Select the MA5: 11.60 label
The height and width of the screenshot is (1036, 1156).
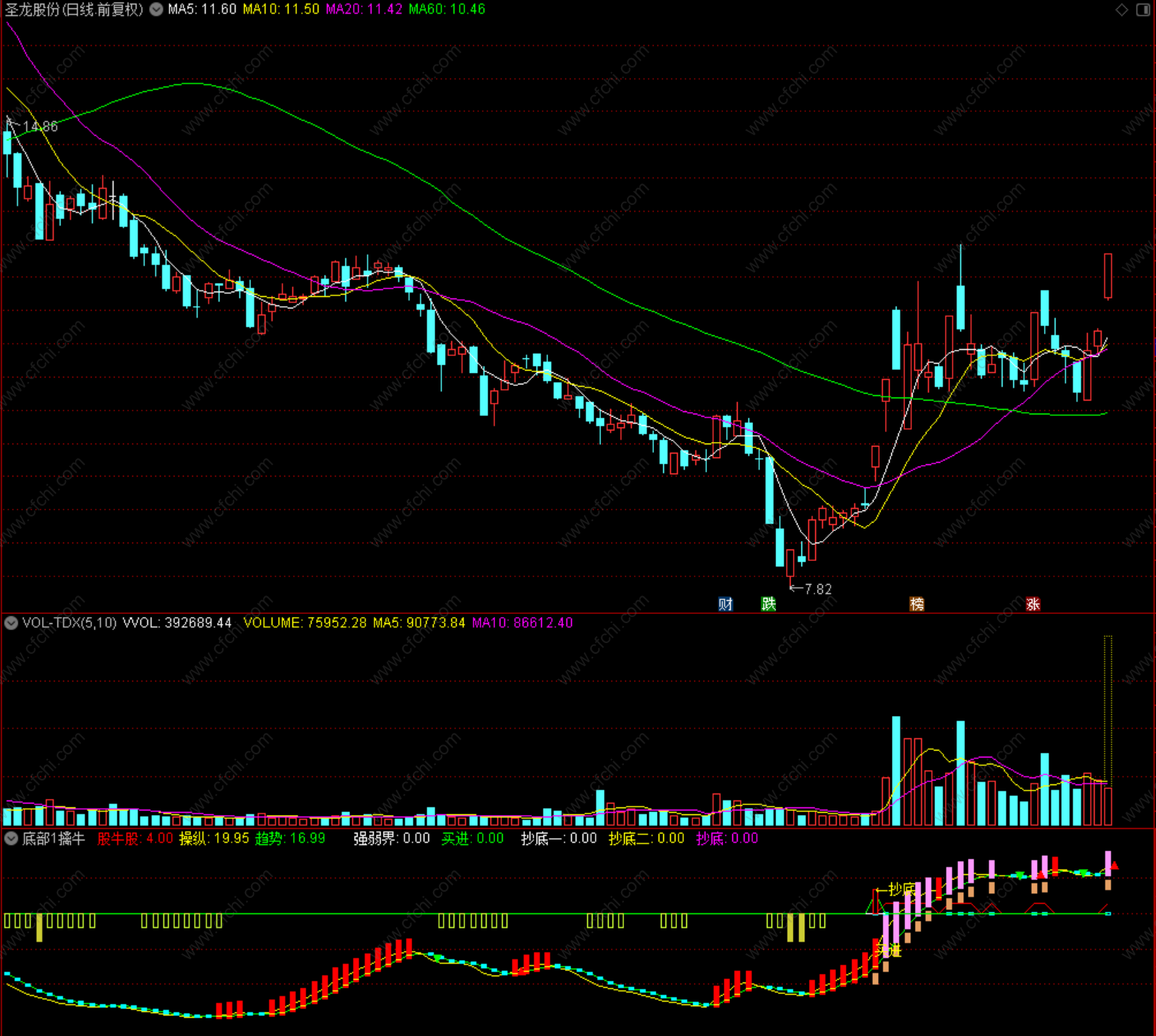pyautogui.click(x=202, y=9)
